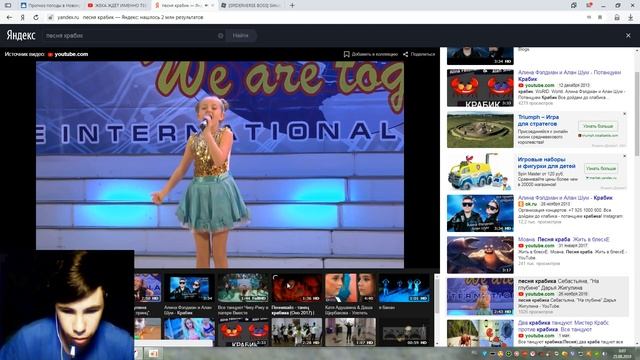Image resolution: width=640 pixels, height=360 pixels.
Task: Open the Mr. Krabs cartoon thumbnail
Action: (x=480, y=333)
